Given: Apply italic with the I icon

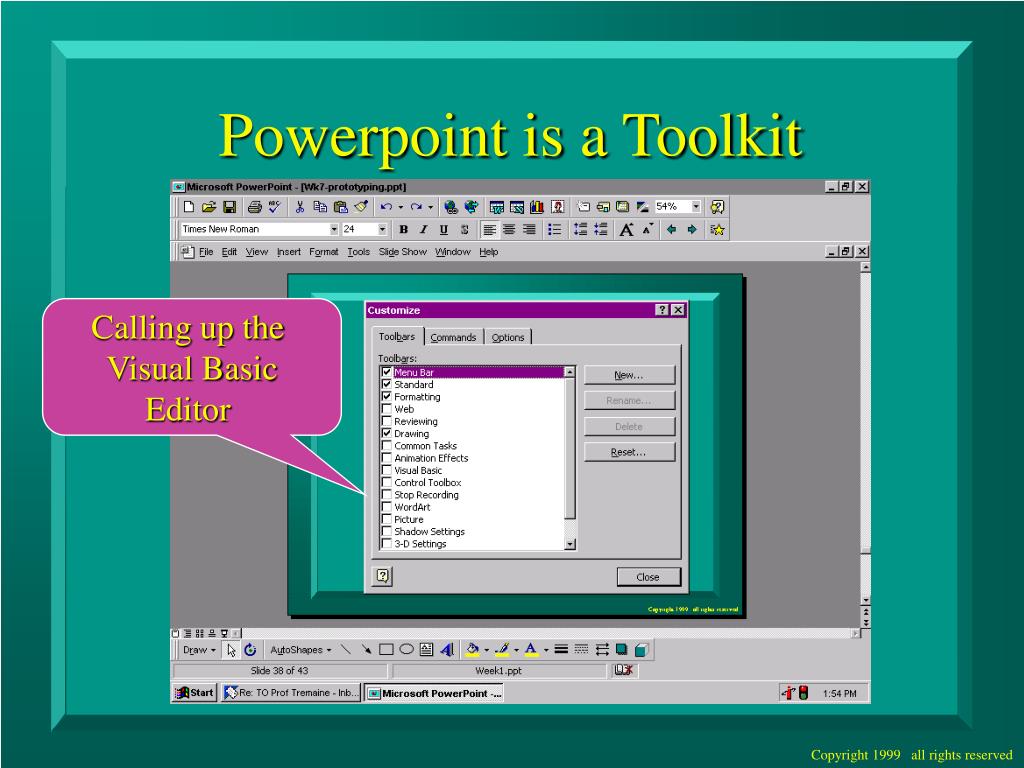Looking at the screenshot, I should pyautogui.click(x=423, y=230).
